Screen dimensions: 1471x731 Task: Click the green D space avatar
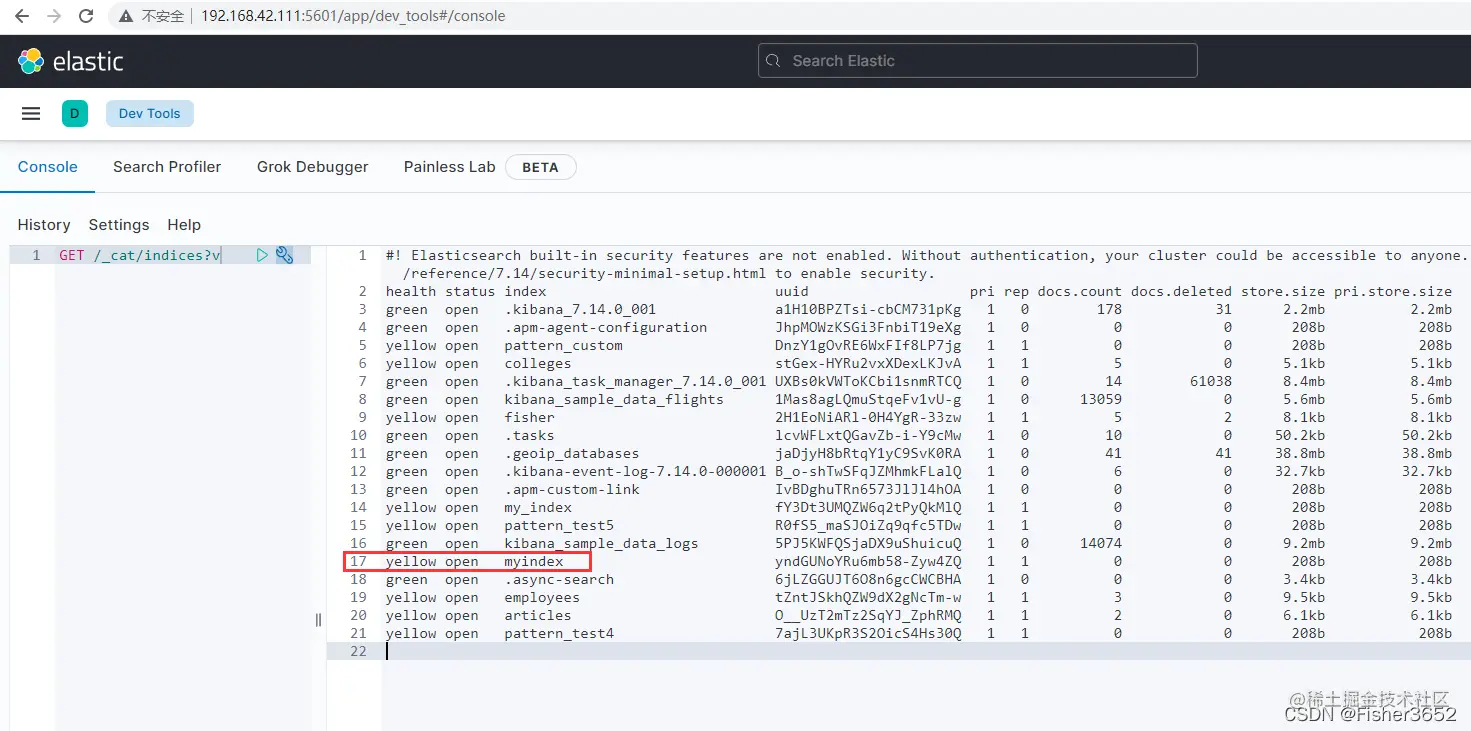coord(75,114)
